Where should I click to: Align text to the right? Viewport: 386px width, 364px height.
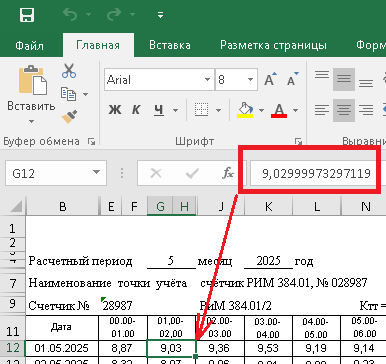click(366, 110)
